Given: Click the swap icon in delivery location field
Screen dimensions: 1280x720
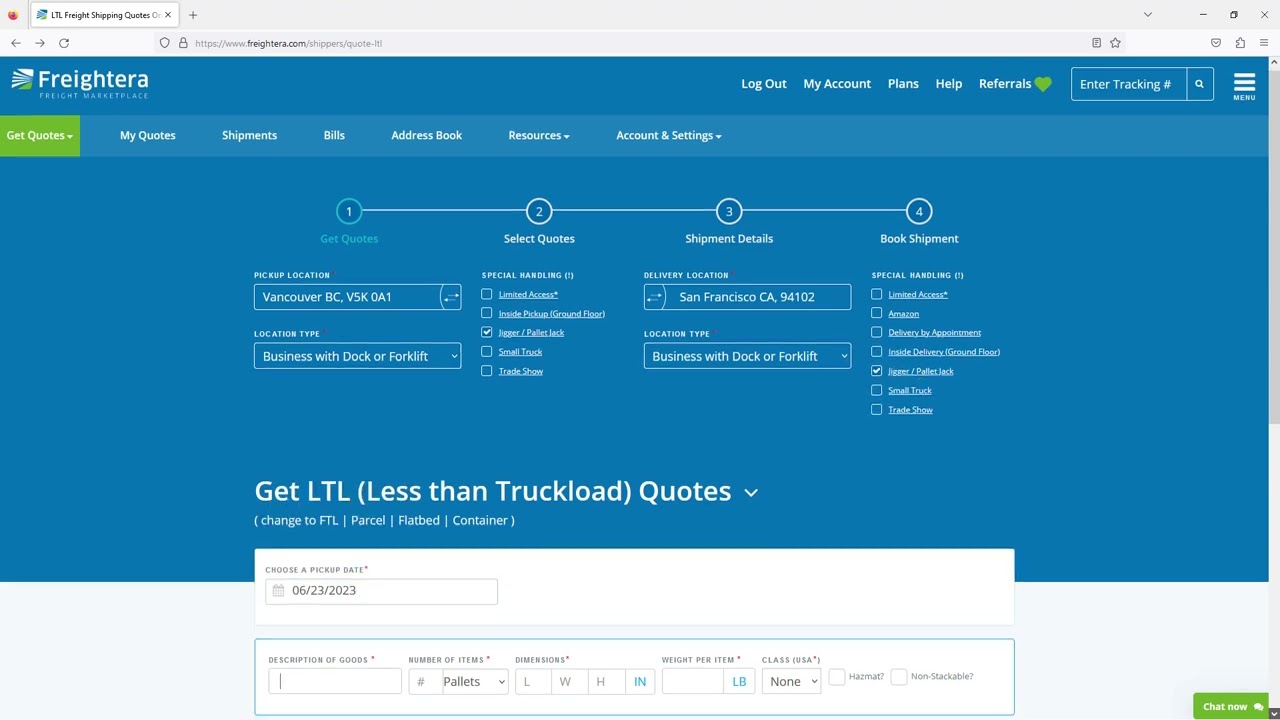Looking at the screenshot, I should pos(655,297).
